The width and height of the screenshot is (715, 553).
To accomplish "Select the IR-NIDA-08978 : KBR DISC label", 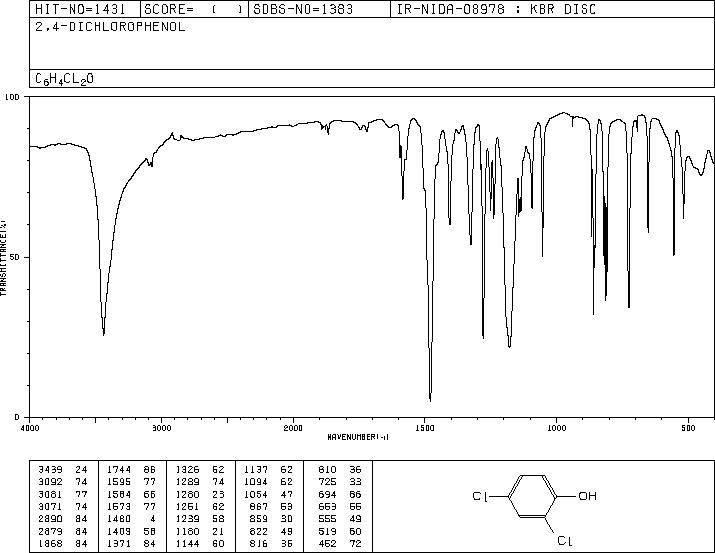I will click(x=496, y=9).
